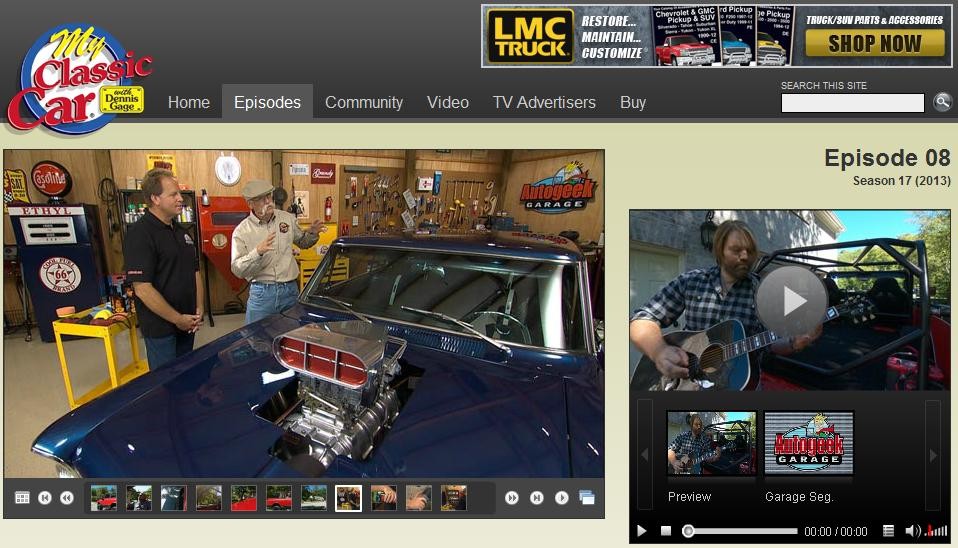Image resolution: width=958 pixels, height=548 pixels.
Task: Click the large garage photo
Action: click(x=304, y=313)
